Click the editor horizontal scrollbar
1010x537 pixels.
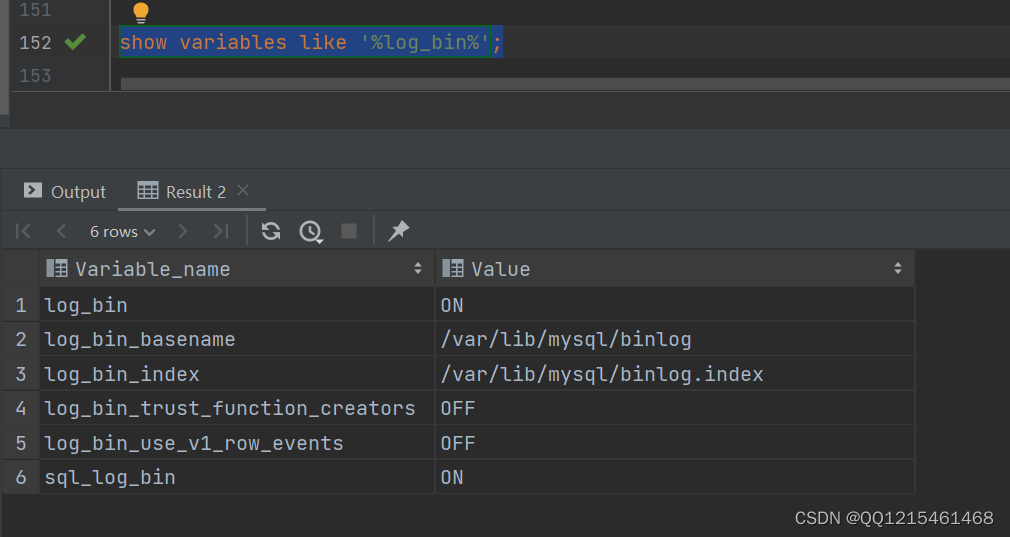point(565,84)
